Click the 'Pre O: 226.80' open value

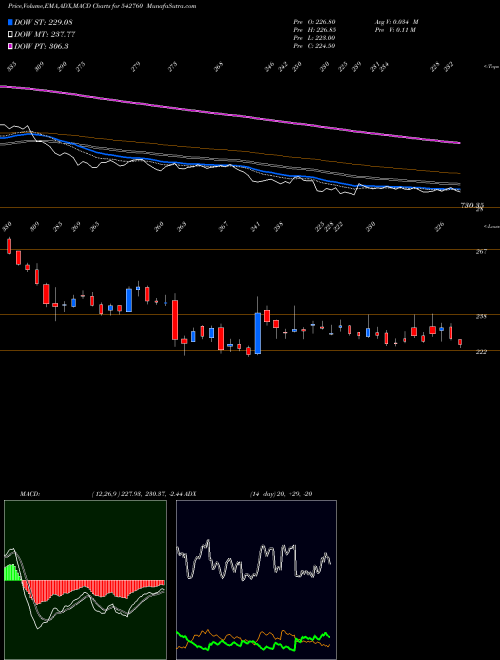point(314,22)
